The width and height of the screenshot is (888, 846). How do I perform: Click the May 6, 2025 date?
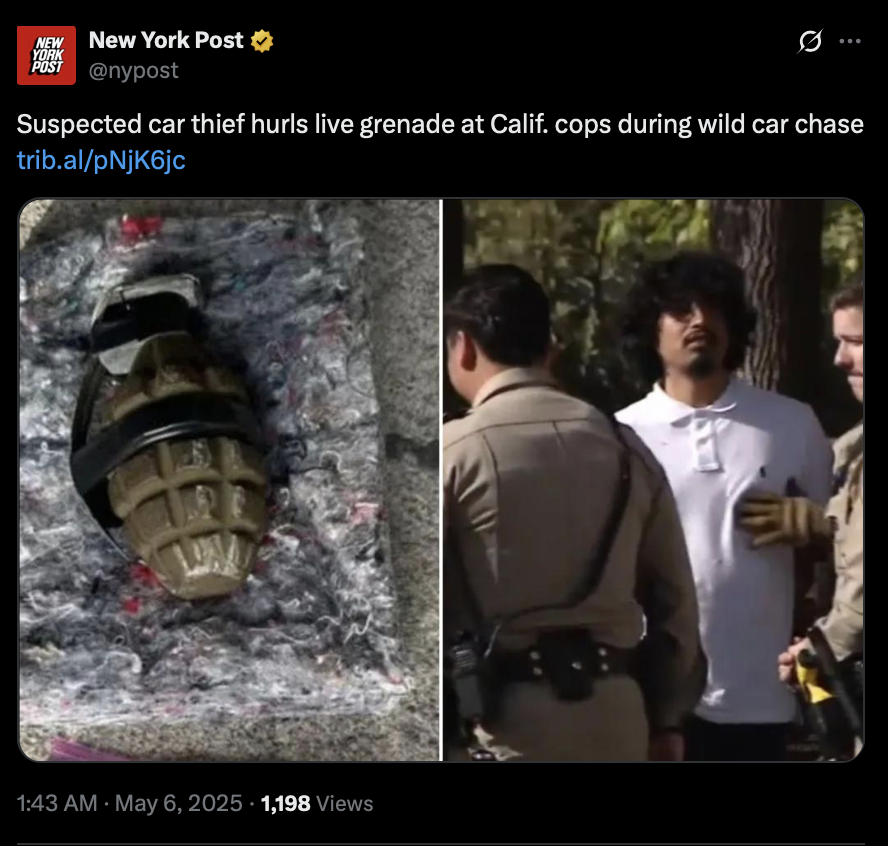[x=178, y=803]
